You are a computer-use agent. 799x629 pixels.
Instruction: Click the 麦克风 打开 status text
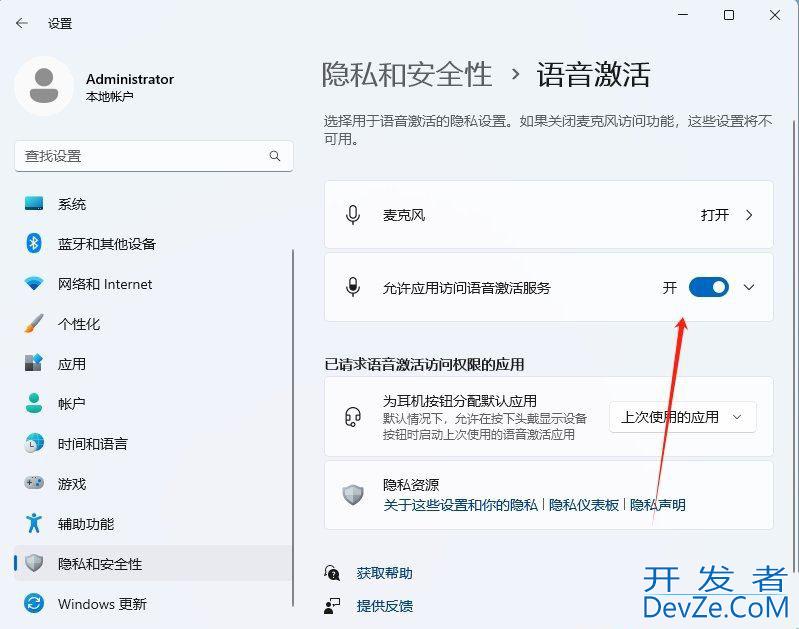(714, 215)
